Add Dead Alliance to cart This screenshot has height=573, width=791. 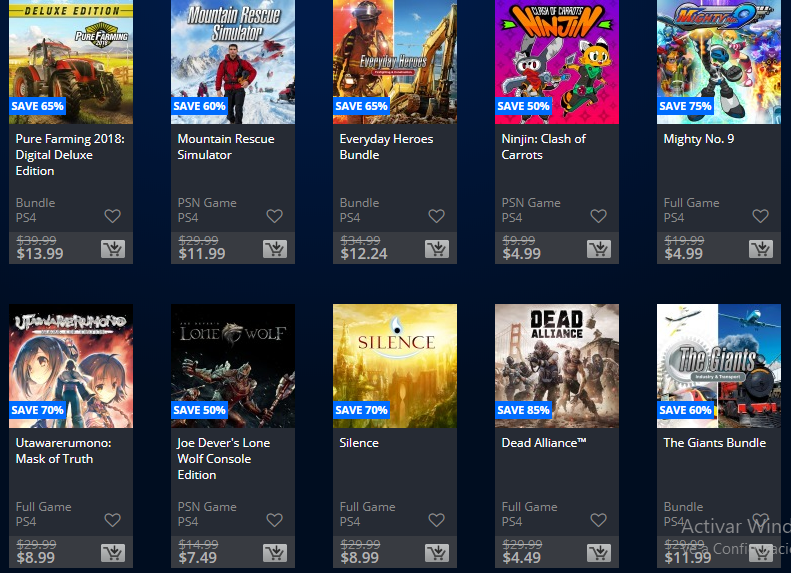(599, 553)
